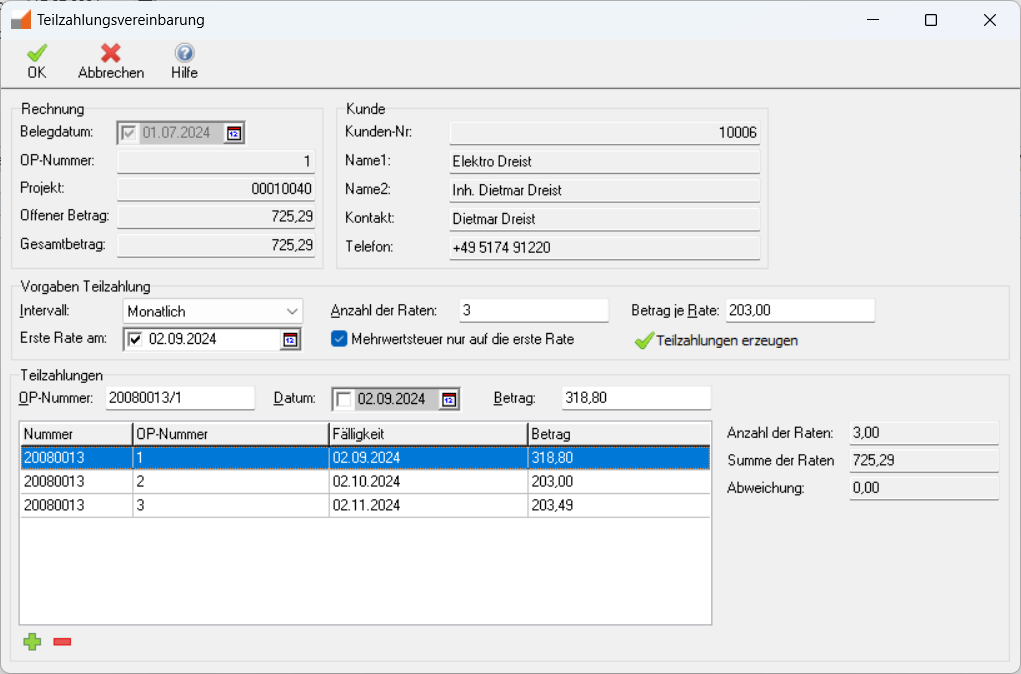This screenshot has height=674, width=1021.
Task: Click the green OK checkmark icon
Action: [x=37, y=53]
